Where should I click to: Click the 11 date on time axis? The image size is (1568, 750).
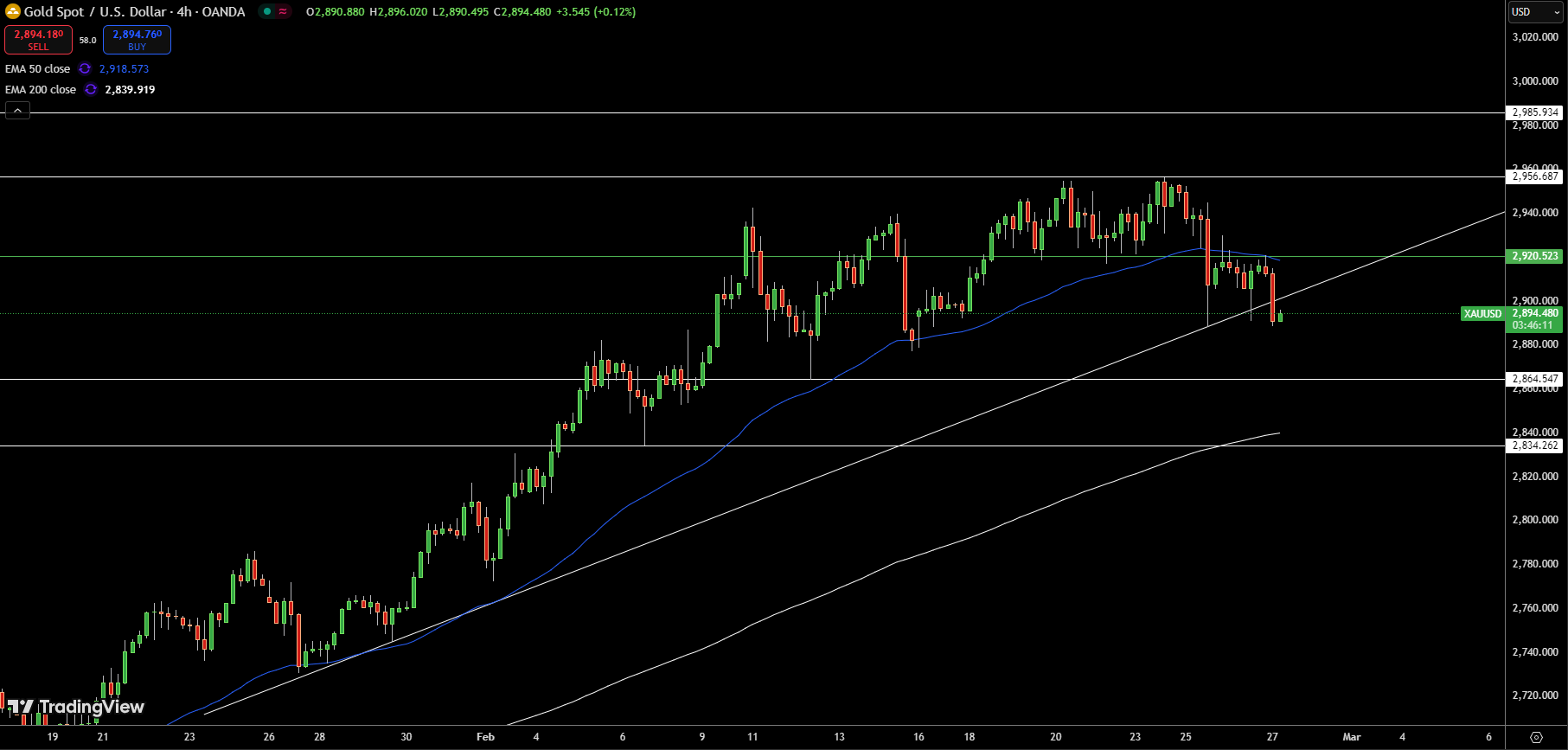[x=752, y=737]
